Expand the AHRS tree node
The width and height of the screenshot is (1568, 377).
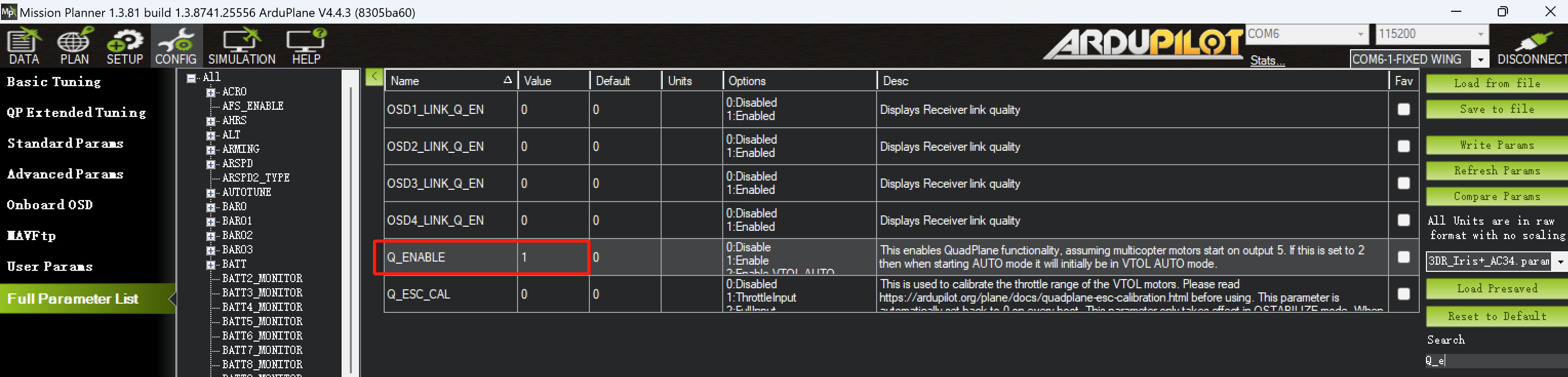tap(211, 121)
